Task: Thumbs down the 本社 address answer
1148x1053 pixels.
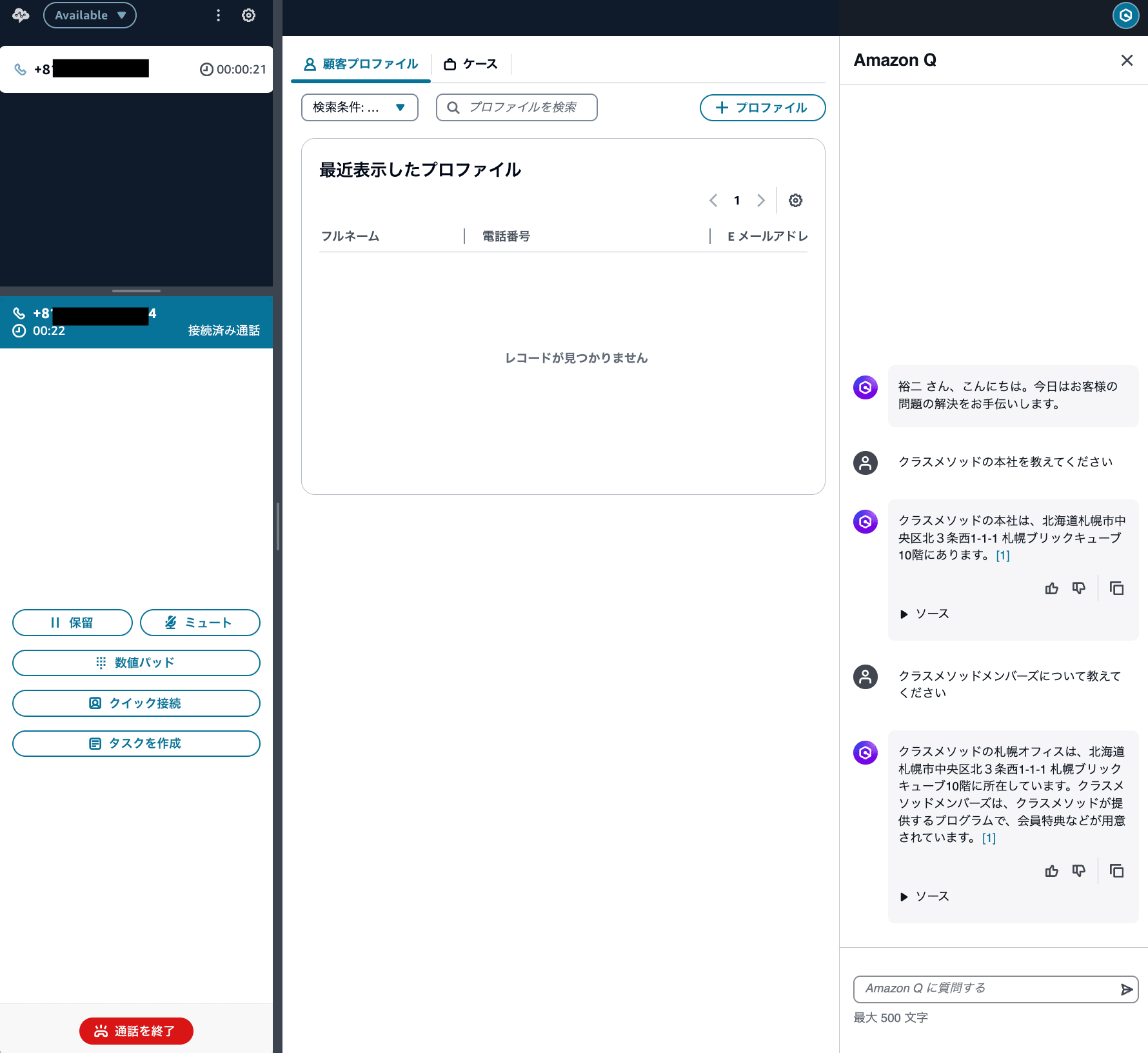Action: point(1078,588)
